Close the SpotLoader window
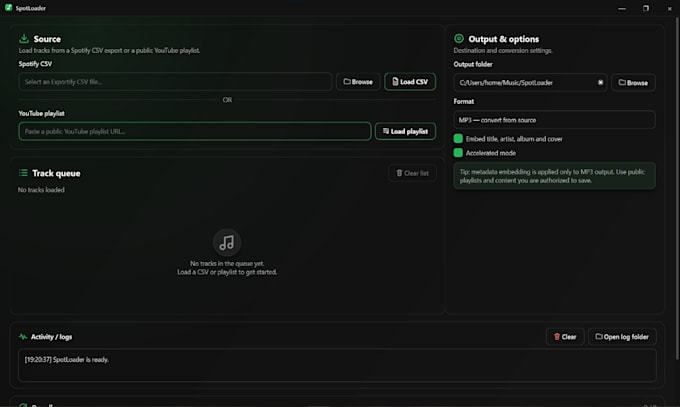The image size is (680, 407). (x=669, y=8)
